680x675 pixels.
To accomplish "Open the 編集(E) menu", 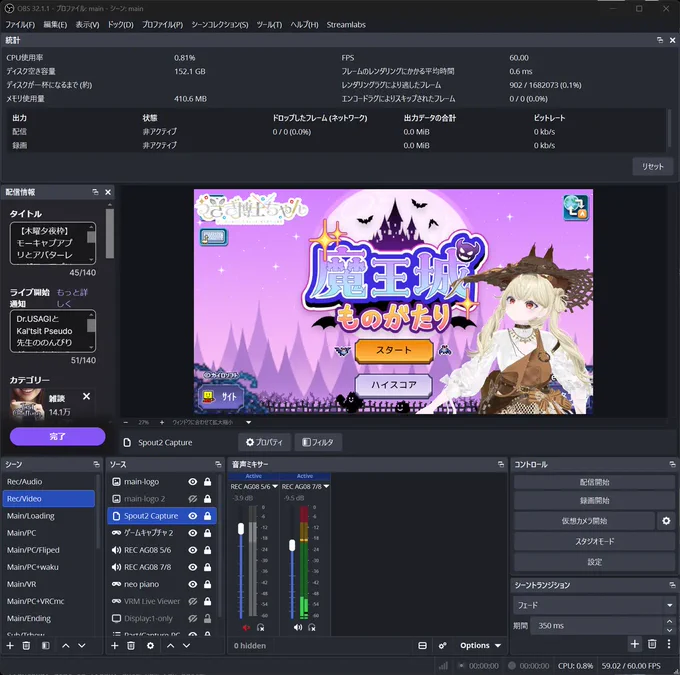I will [x=55, y=25].
